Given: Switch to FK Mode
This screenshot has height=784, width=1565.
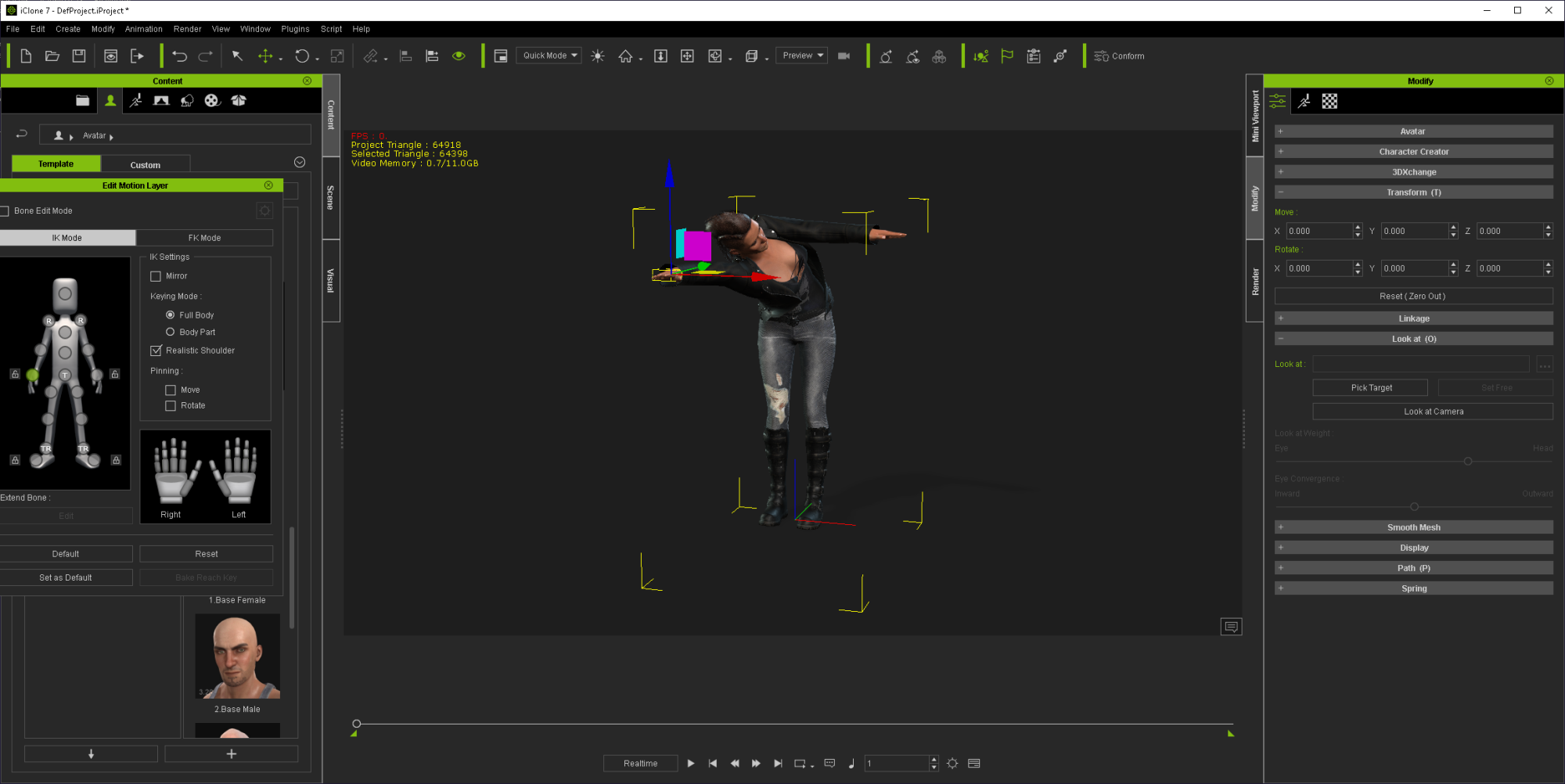Looking at the screenshot, I should 205,238.
